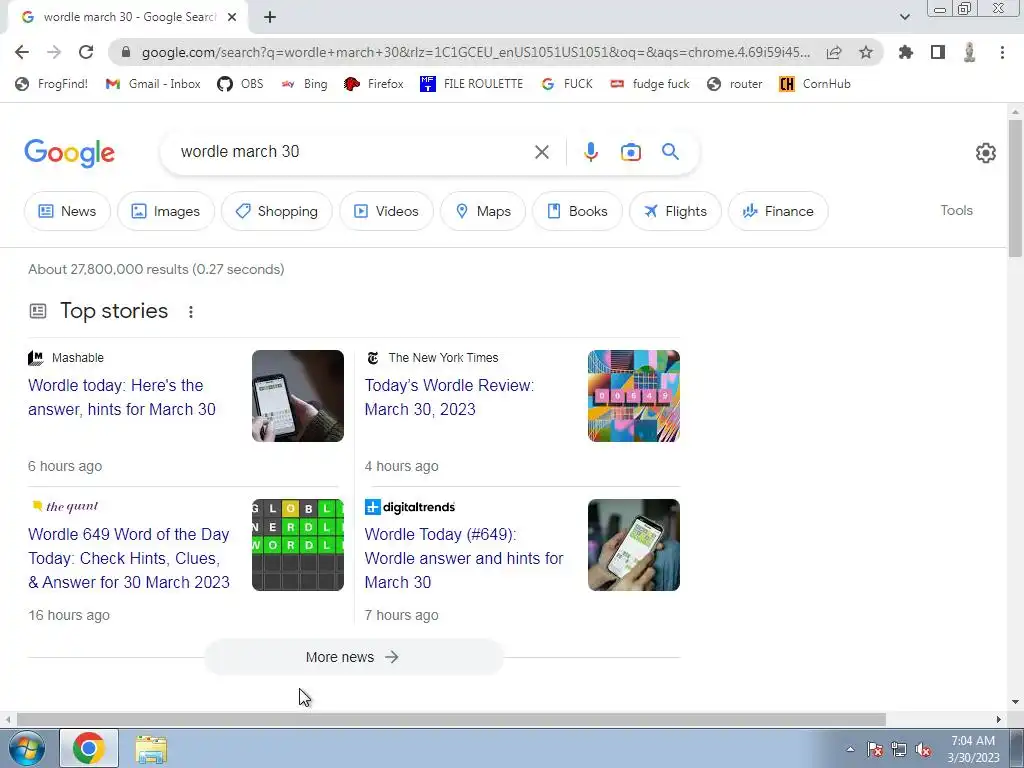Open Top stories more options
This screenshot has width=1024, height=768.
[191, 312]
